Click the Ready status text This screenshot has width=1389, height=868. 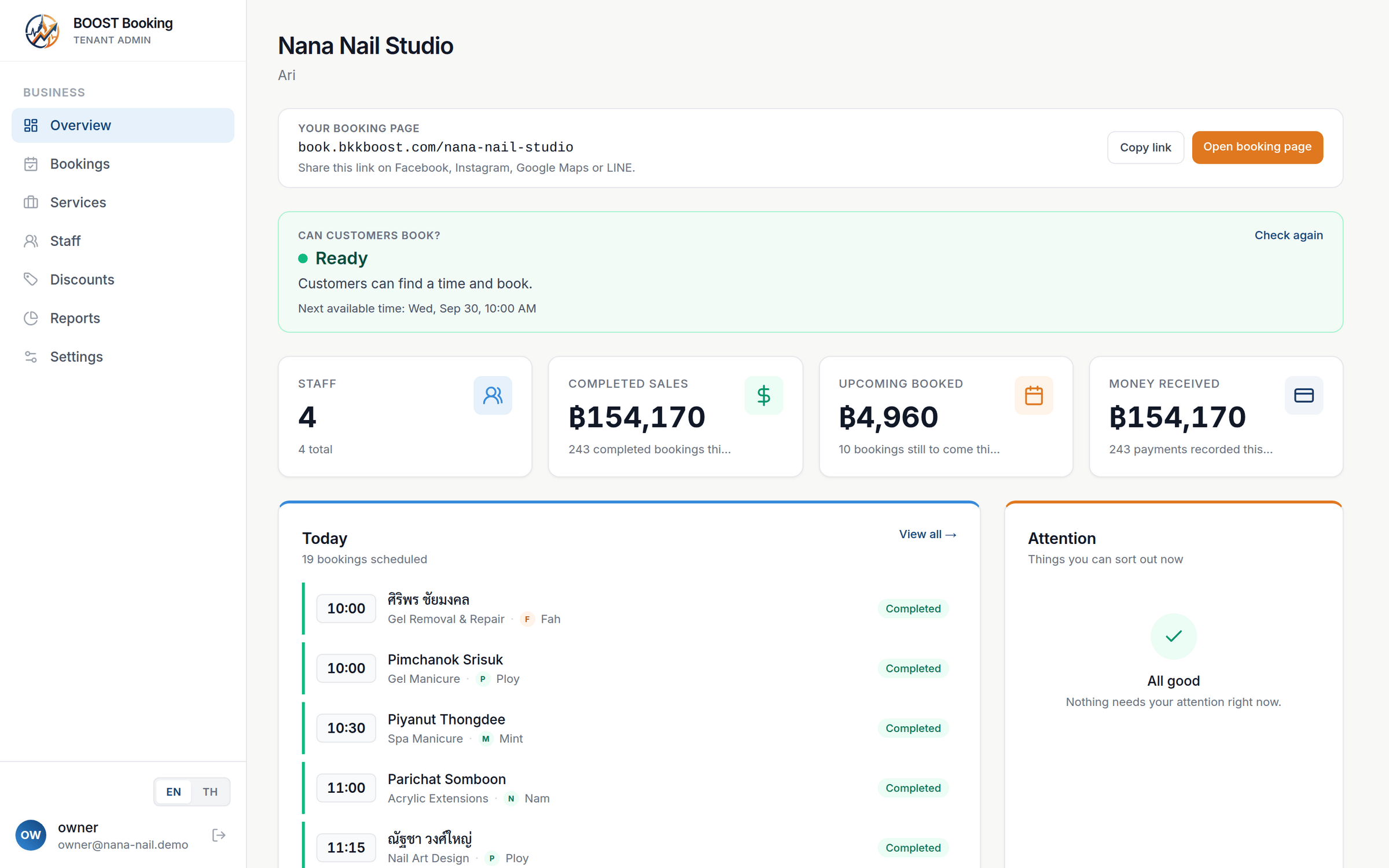(341, 258)
